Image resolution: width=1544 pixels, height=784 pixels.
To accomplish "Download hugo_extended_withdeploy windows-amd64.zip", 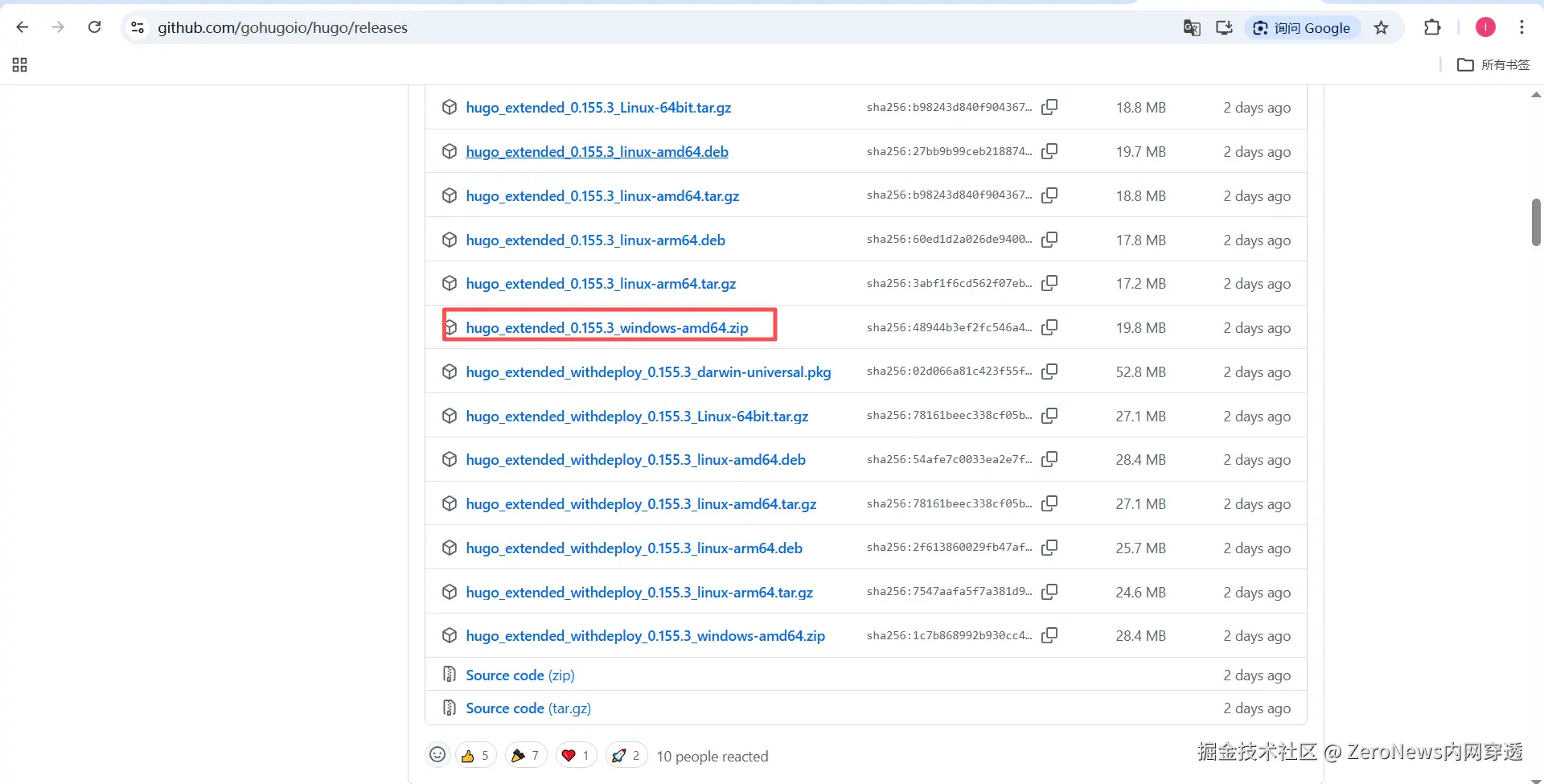I will pyautogui.click(x=645, y=636).
